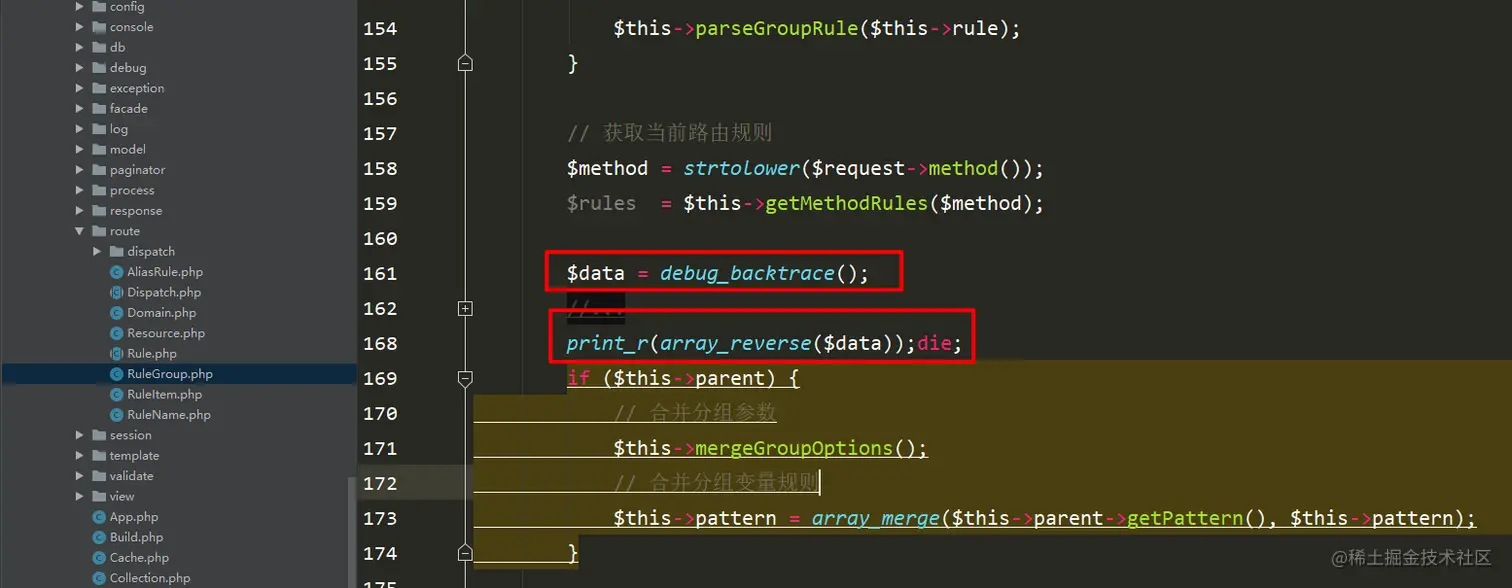1512x588 pixels.
Task: Click fold end marker at line 174
Action: [x=465, y=553]
